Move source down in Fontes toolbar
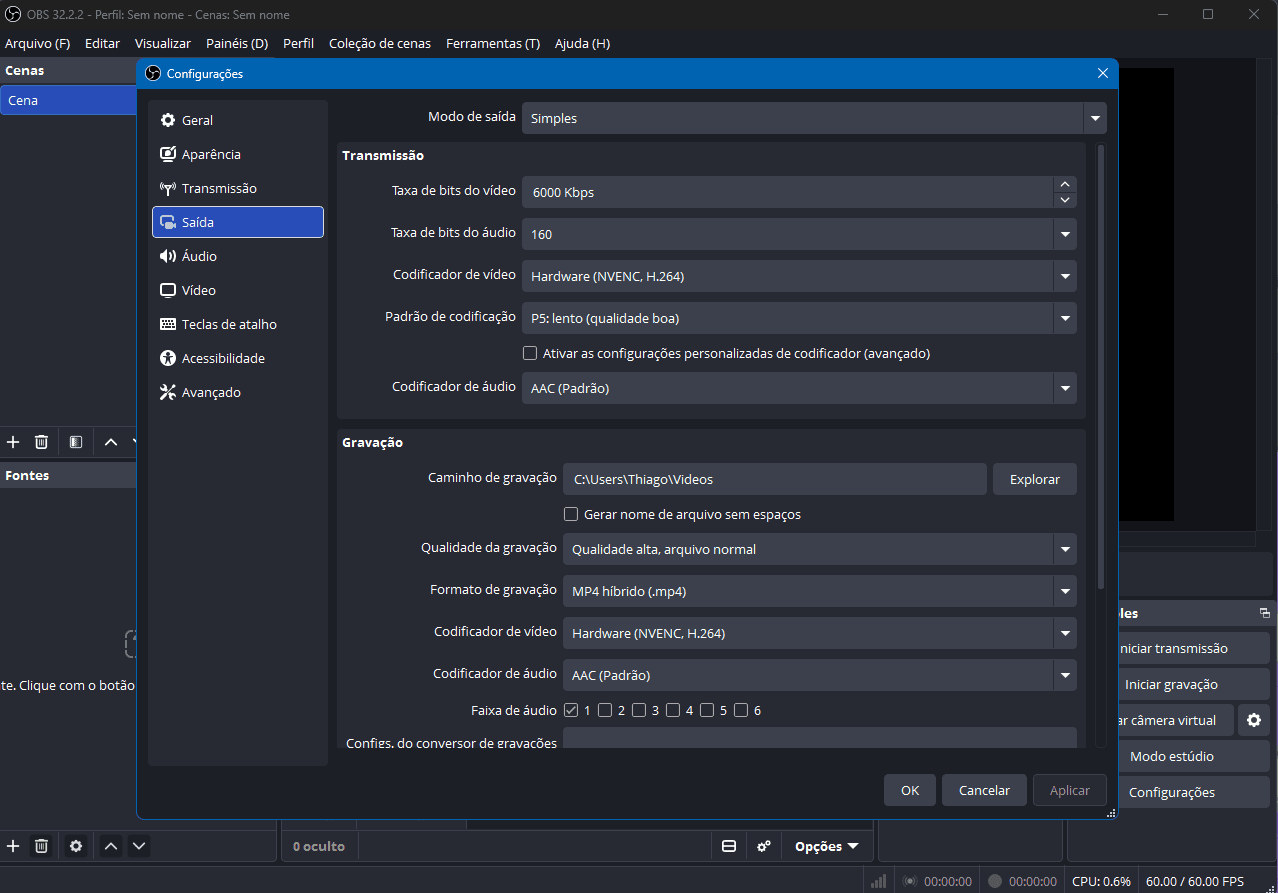 click(x=139, y=846)
